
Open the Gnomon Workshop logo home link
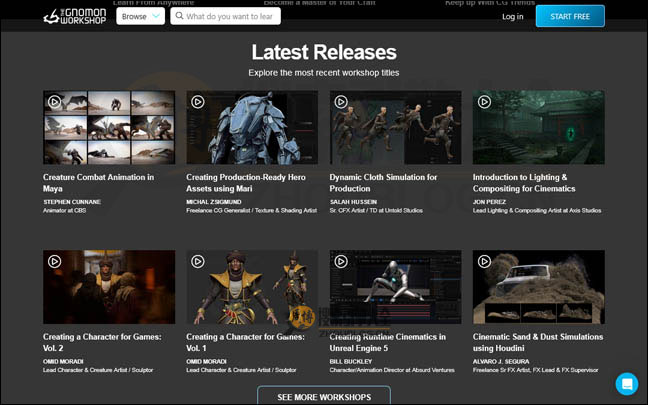pyautogui.click(x=75, y=17)
